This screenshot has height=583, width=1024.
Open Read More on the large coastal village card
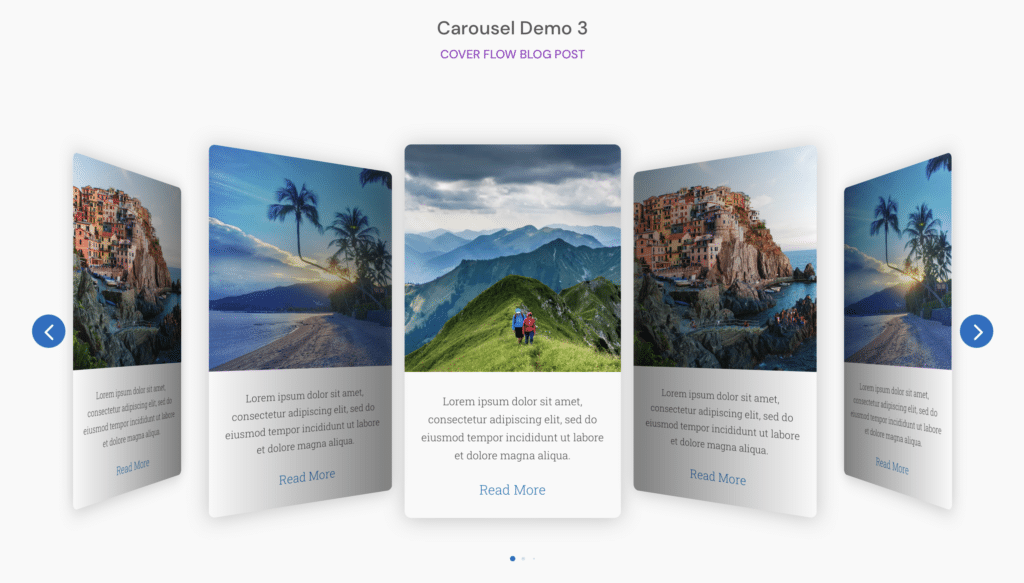pyautogui.click(x=717, y=477)
